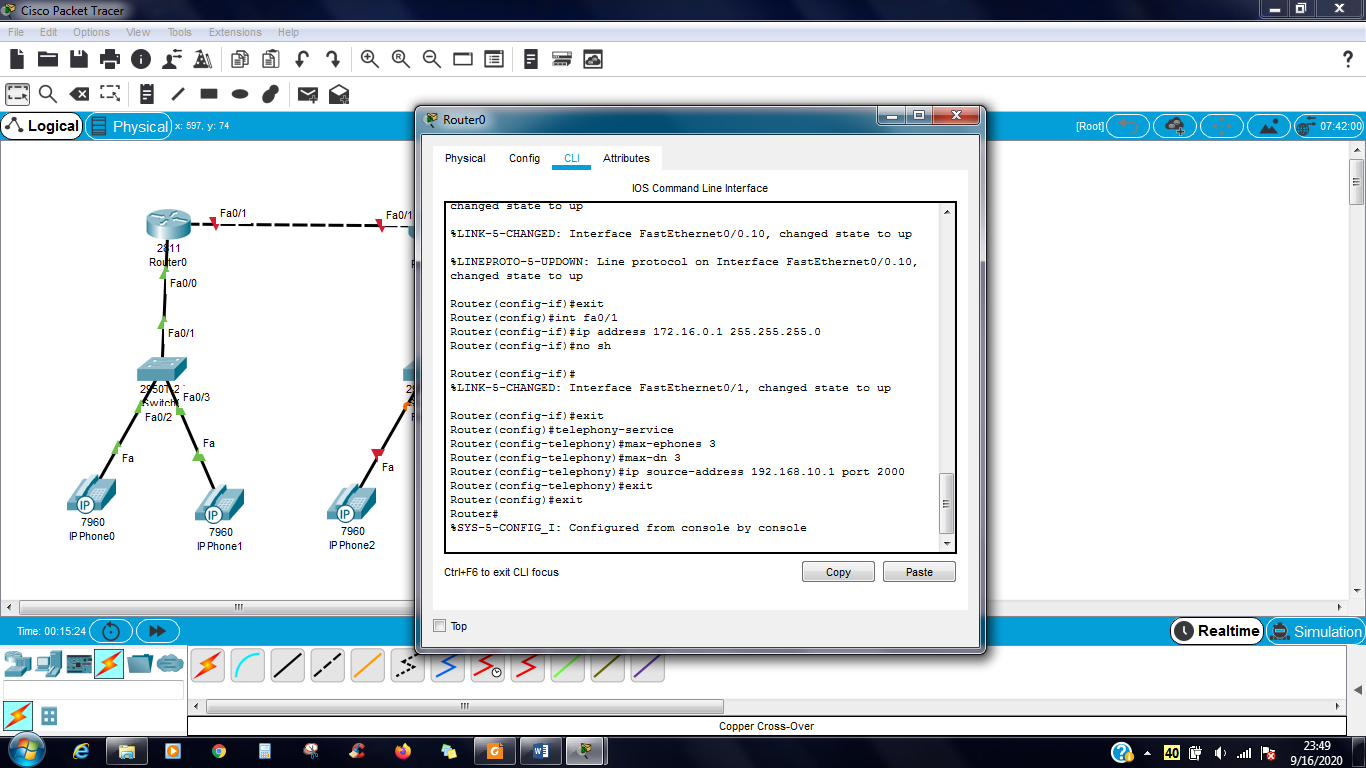Pick the Place Note tool
The width and height of the screenshot is (1366, 768).
[x=147, y=94]
